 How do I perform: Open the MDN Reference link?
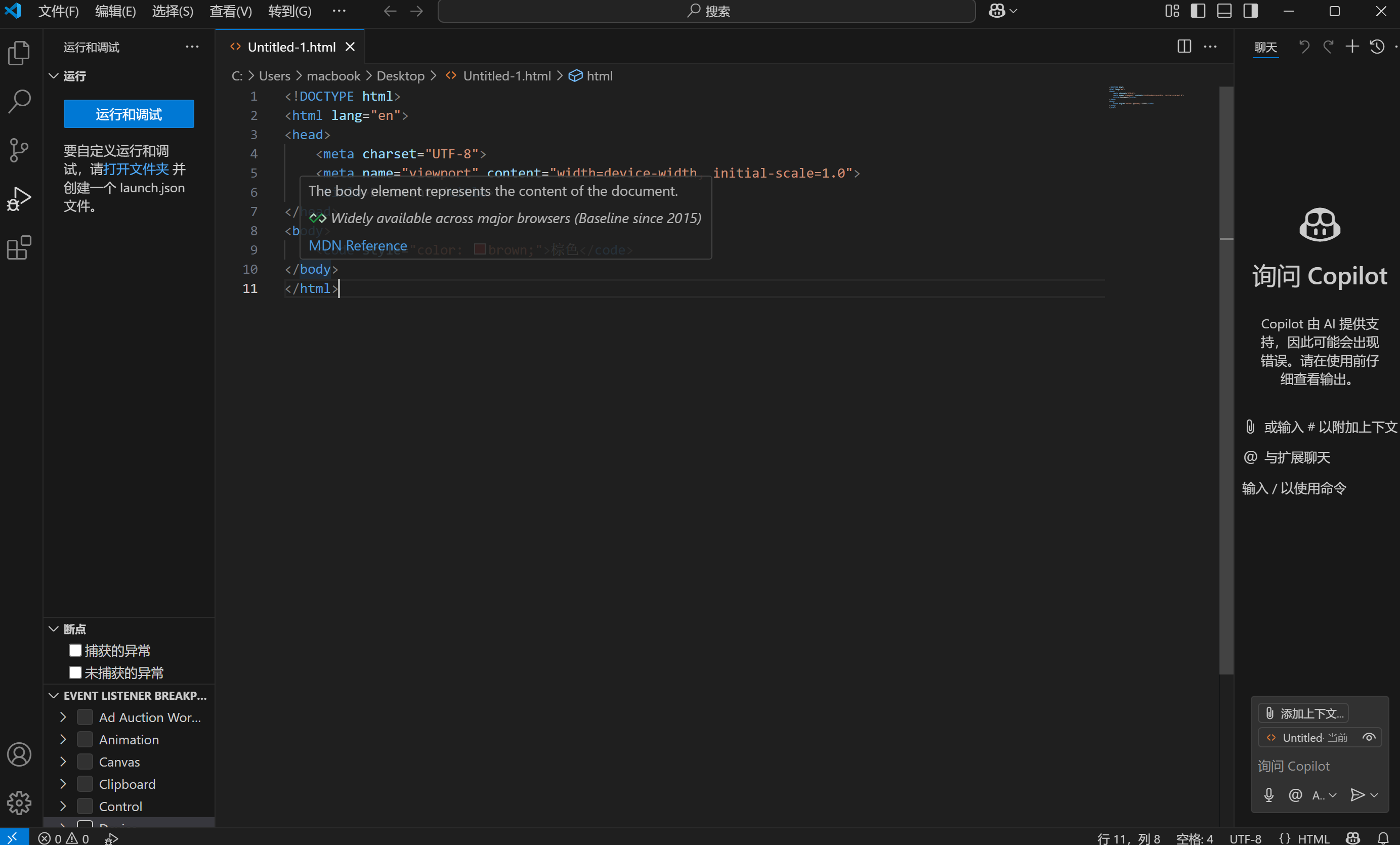(357, 245)
